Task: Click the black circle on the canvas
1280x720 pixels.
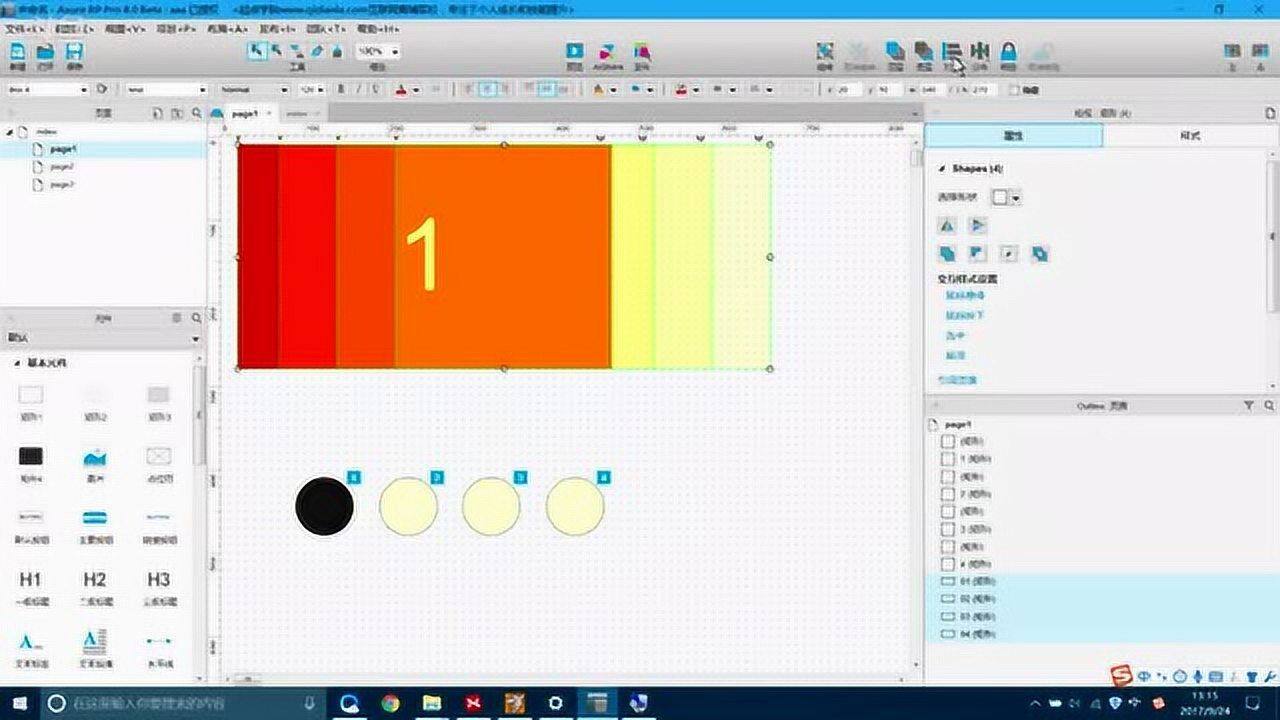Action: [324, 506]
